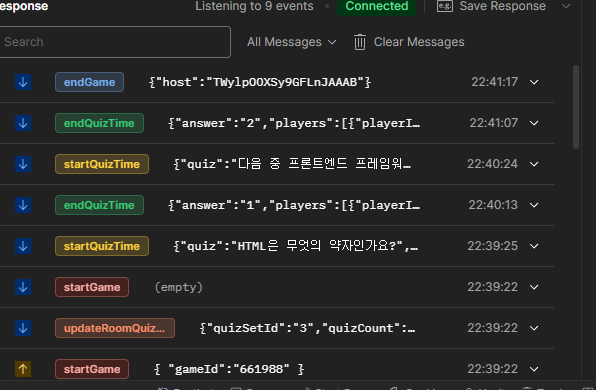Expand the updateRoomQuiz message chevron
Screen dimensions: 596x390
(x=534, y=328)
